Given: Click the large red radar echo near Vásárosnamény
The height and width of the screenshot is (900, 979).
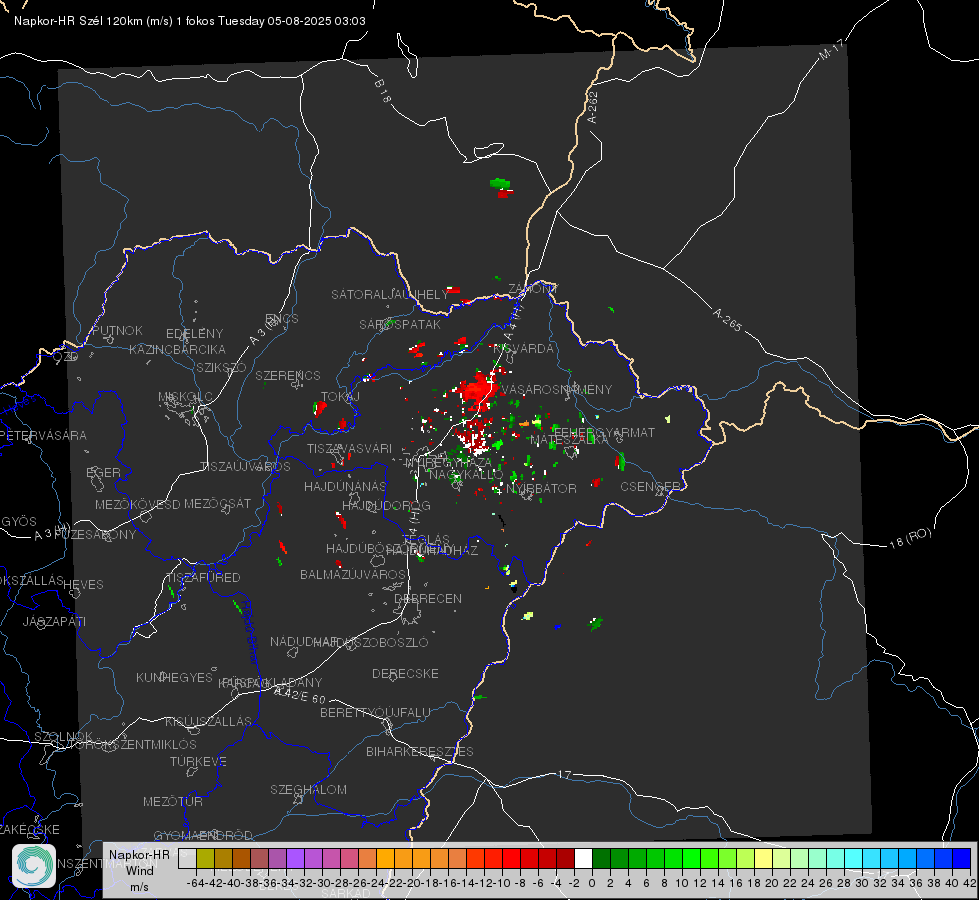Looking at the screenshot, I should (478, 388).
